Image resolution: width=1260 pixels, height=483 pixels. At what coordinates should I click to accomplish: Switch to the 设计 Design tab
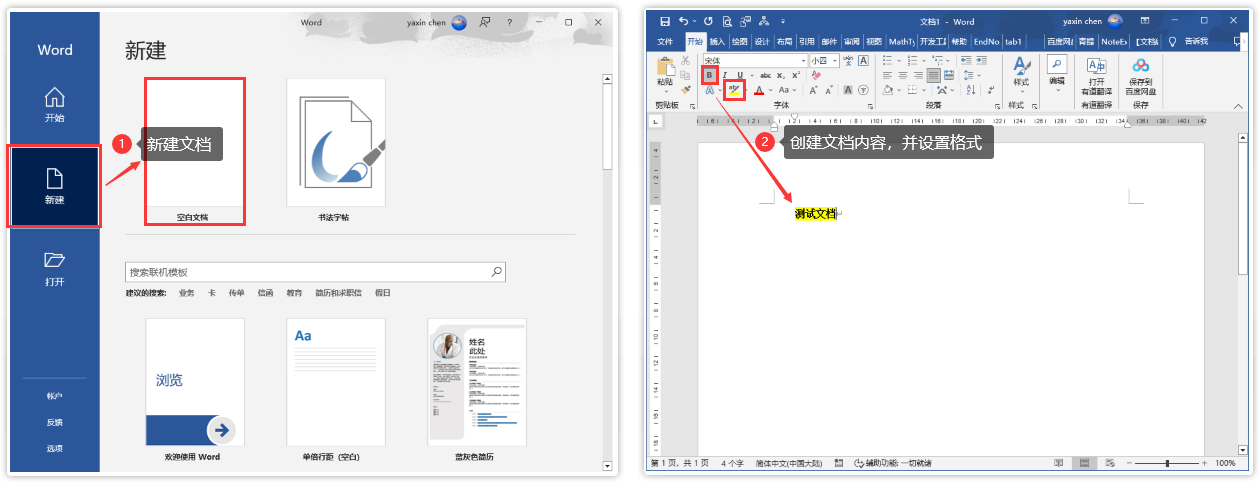click(x=762, y=42)
